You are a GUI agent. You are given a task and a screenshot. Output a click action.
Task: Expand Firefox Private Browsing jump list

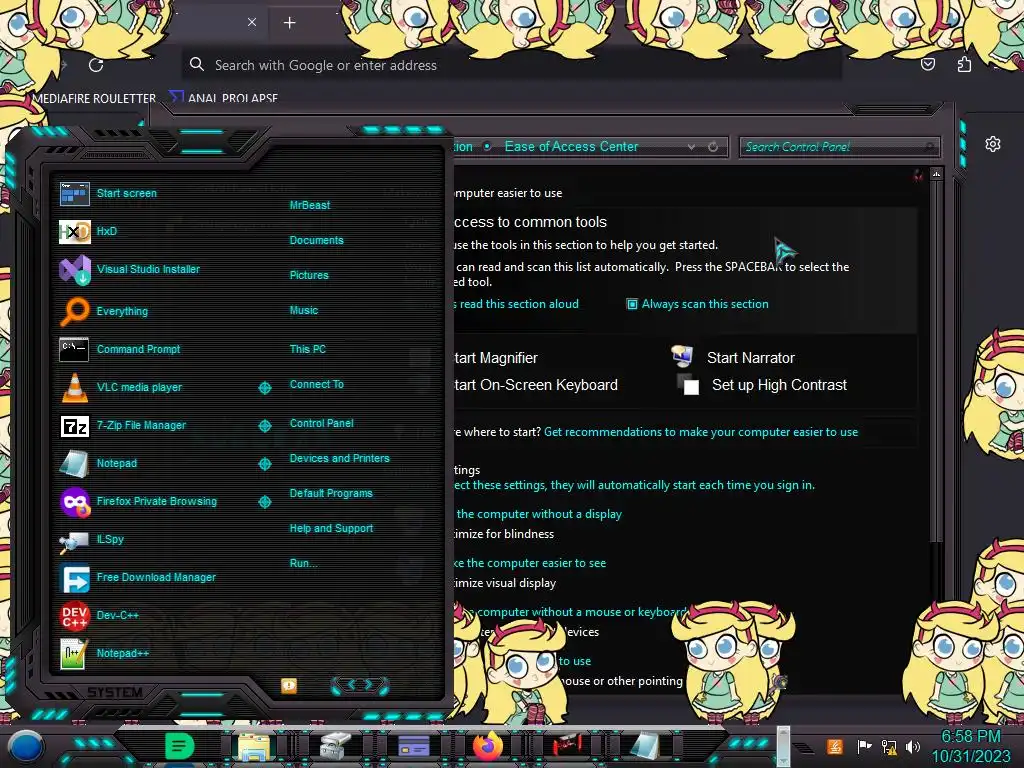[264, 502]
